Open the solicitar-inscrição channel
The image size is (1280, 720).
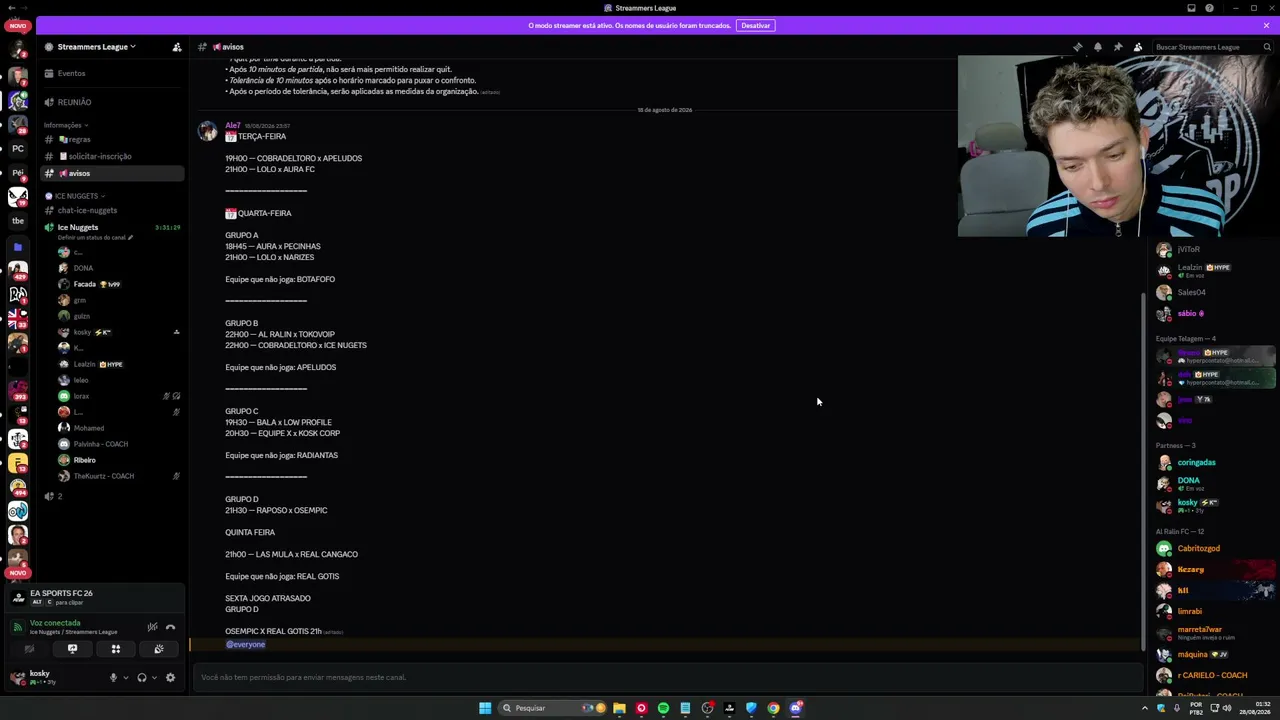point(112,156)
